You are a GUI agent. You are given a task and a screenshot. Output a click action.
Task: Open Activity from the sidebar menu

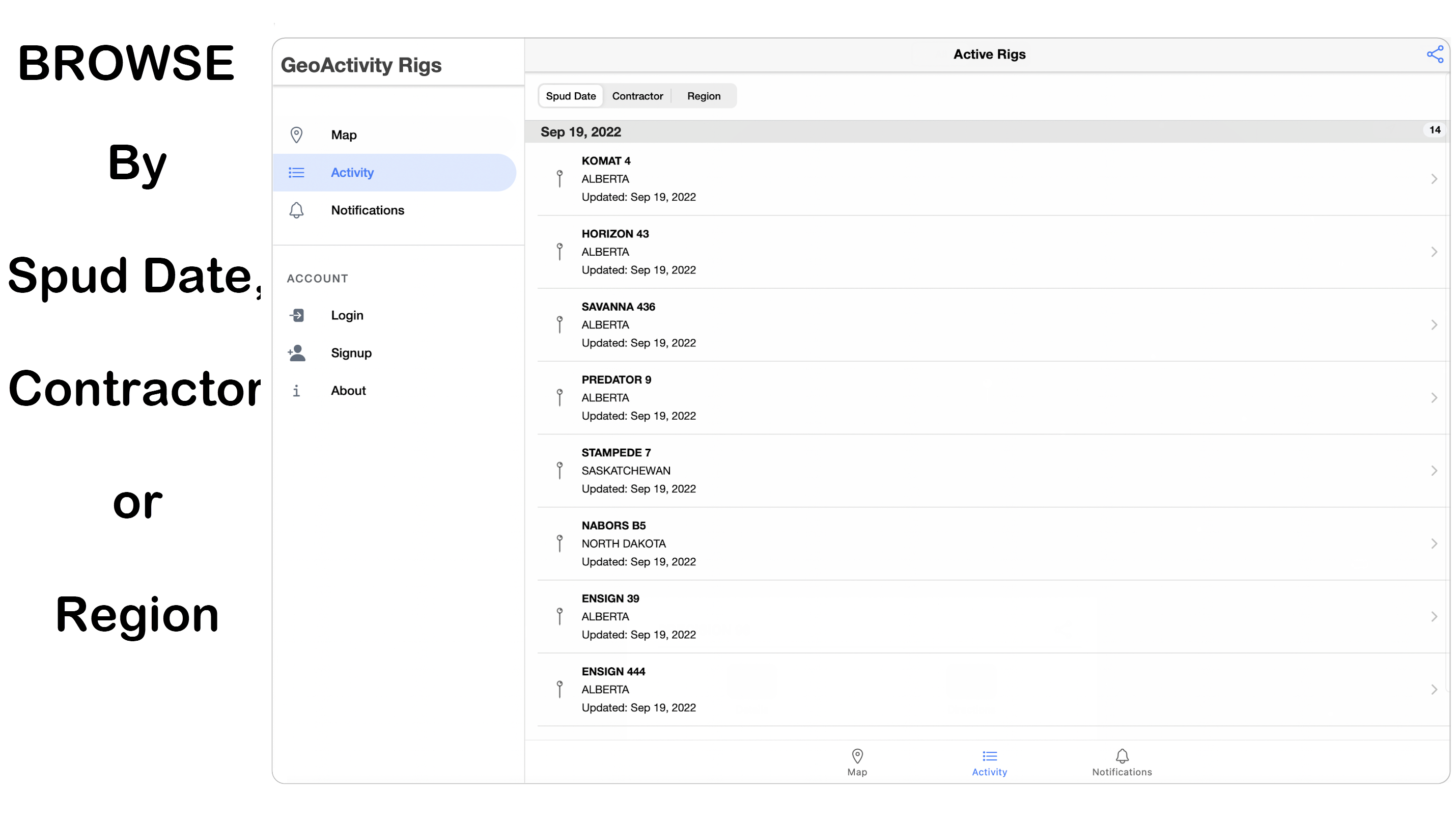coord(395,173)
